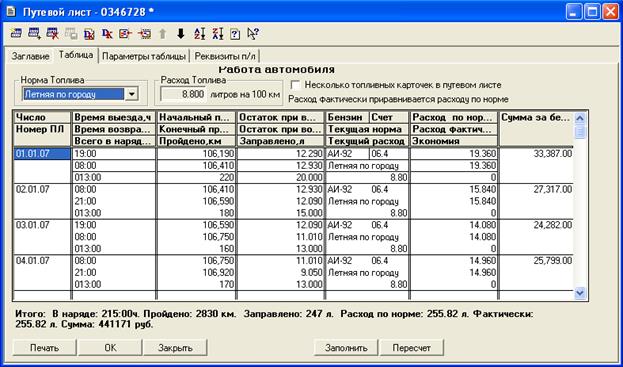The height and width of the screenshot is (367, 623).
Task: Click the Заправлено,л column header
Action: point(280,141)
